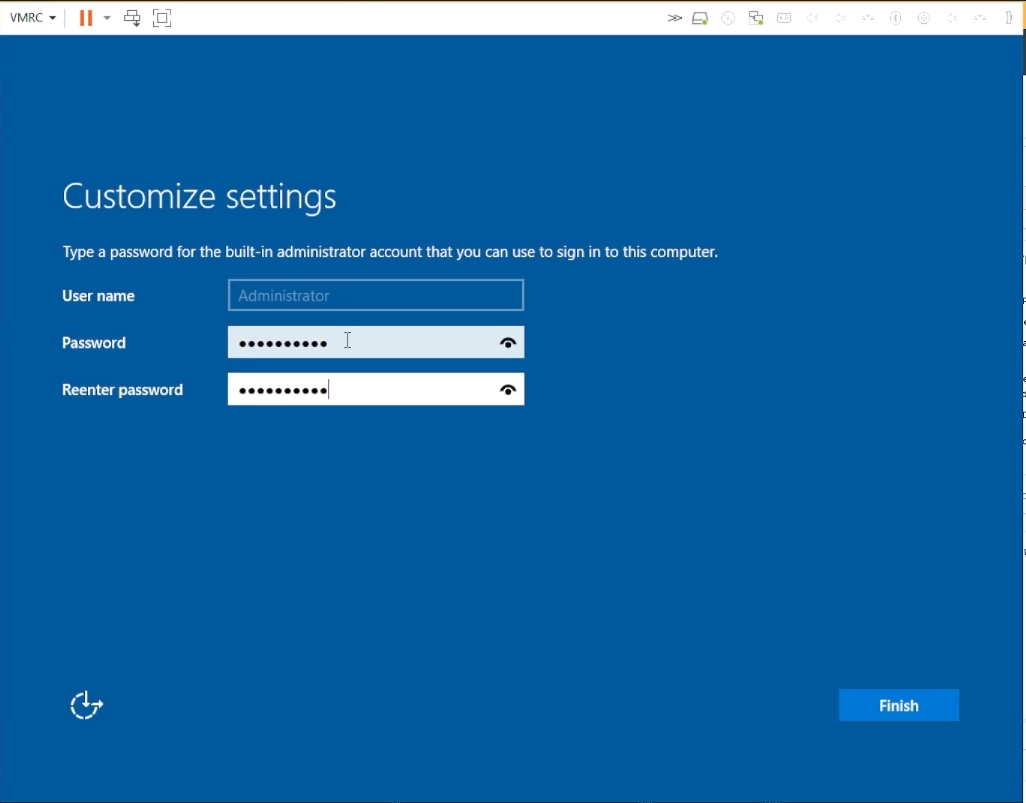Screen dimensions: 1026x803
Task: Click the sound card device icon
Action: 812,17
